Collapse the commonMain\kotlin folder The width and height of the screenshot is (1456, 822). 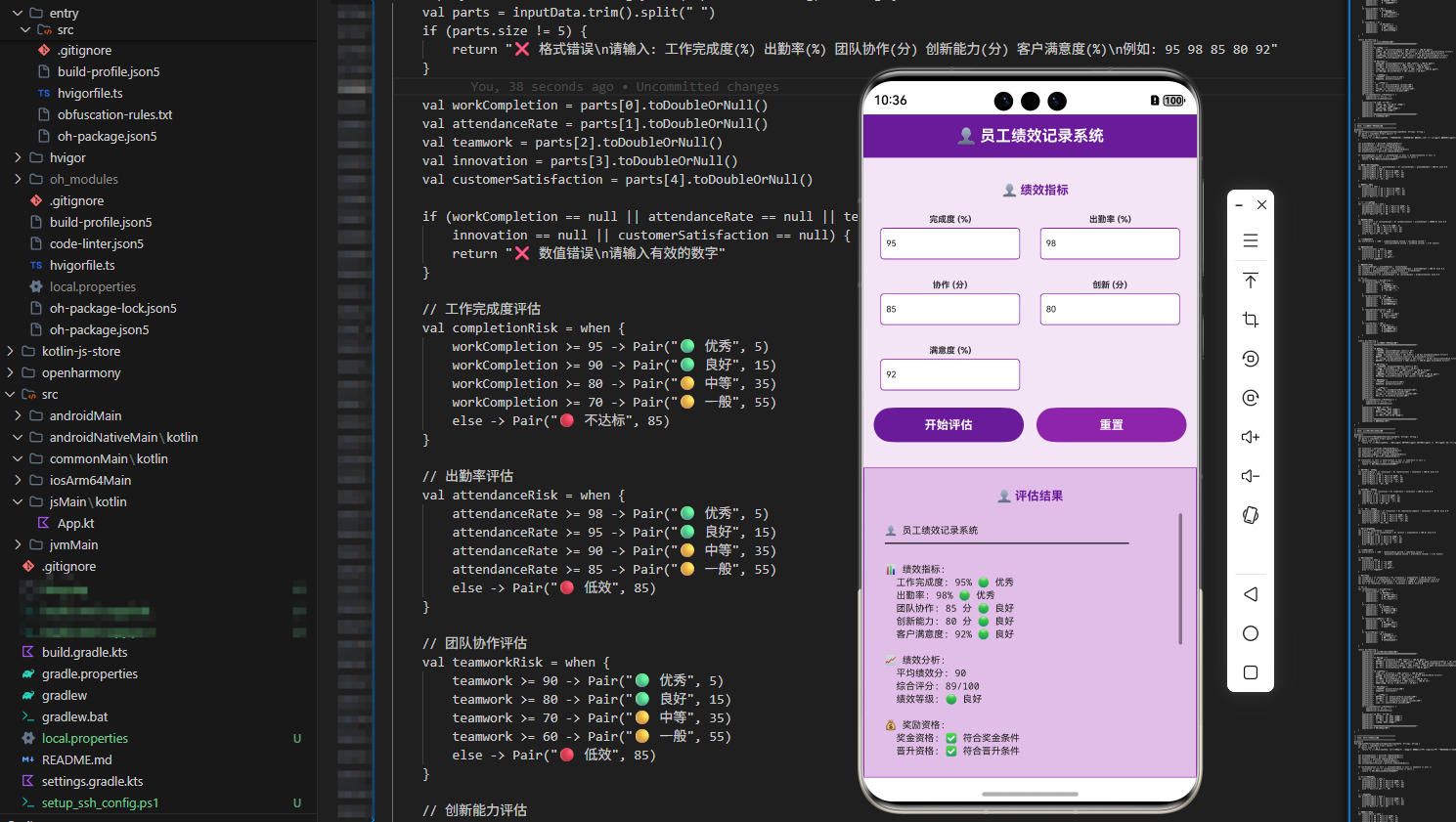pos(18,458)
